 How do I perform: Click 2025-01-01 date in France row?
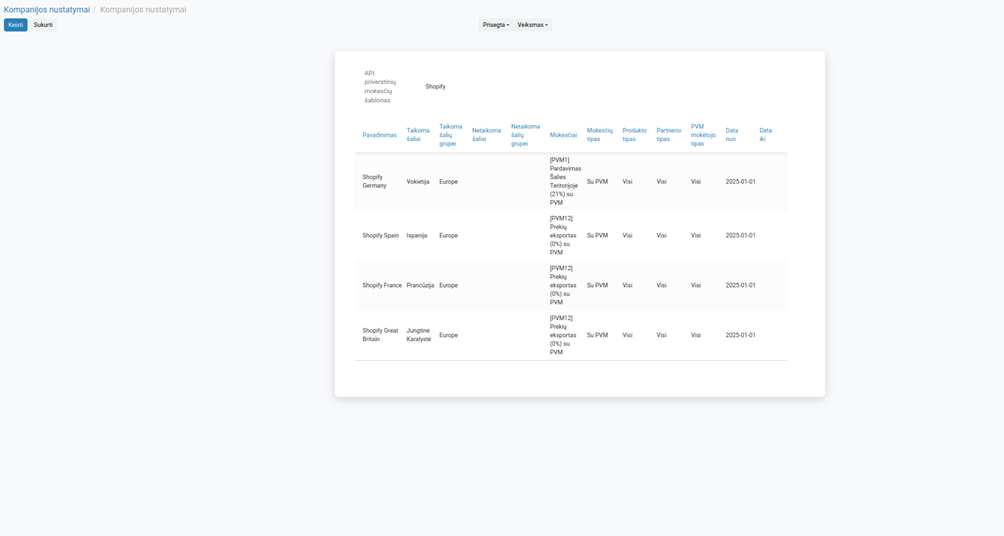coord(740,286)
